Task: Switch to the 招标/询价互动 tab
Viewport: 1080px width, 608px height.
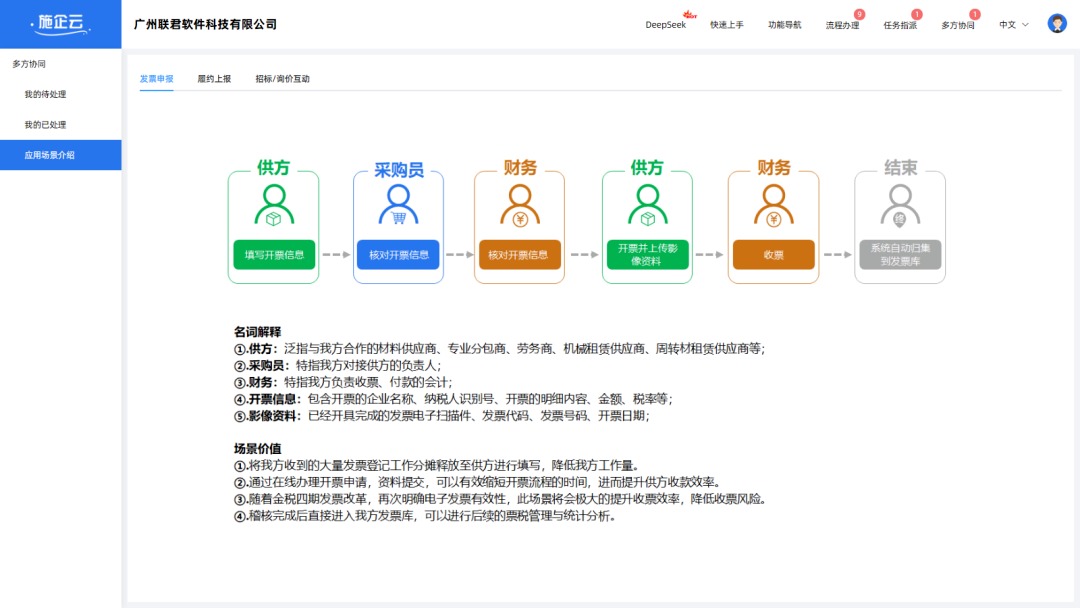Action: tap(282, 77)
